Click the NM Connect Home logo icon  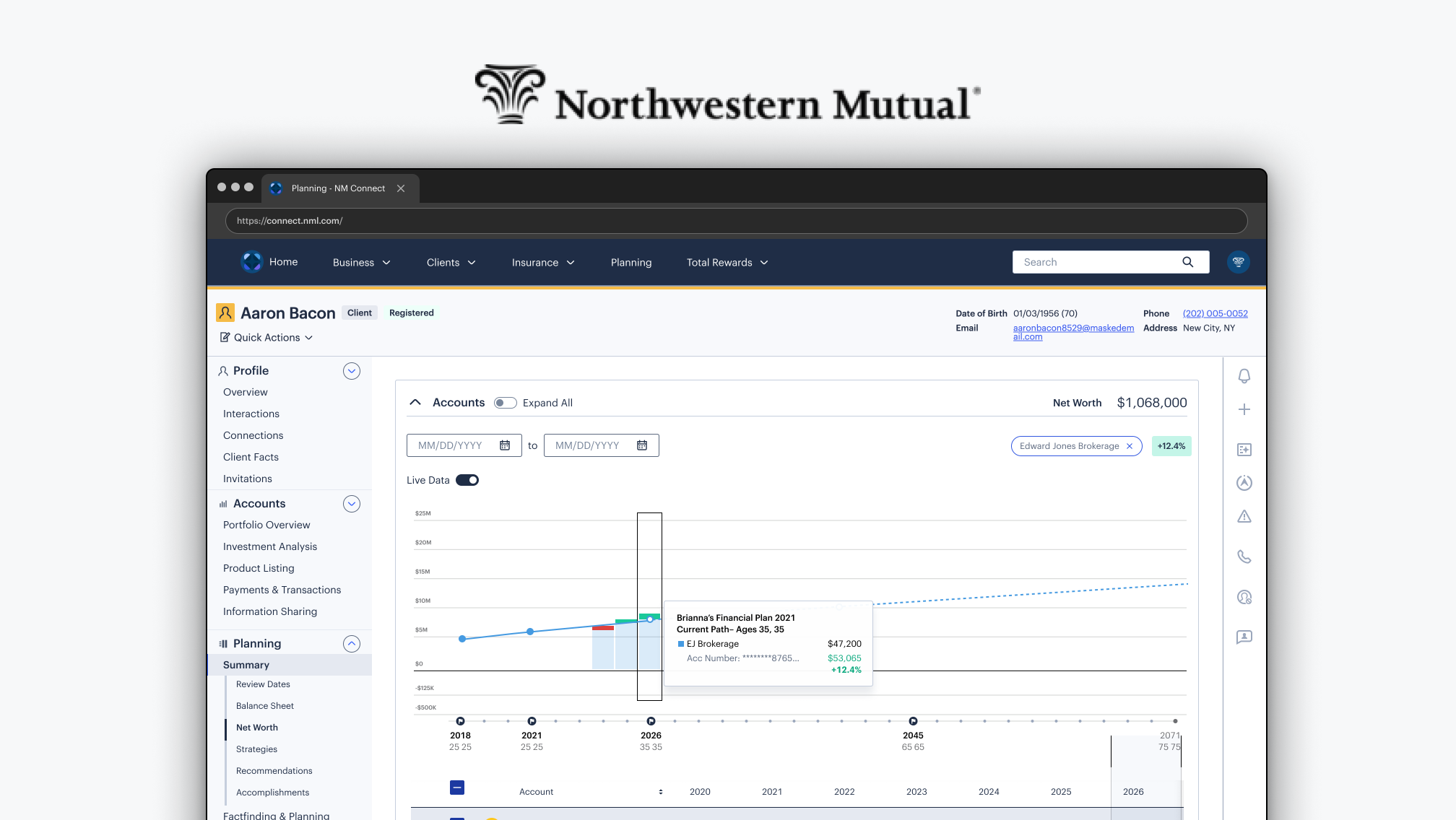[x=251, y=261]
